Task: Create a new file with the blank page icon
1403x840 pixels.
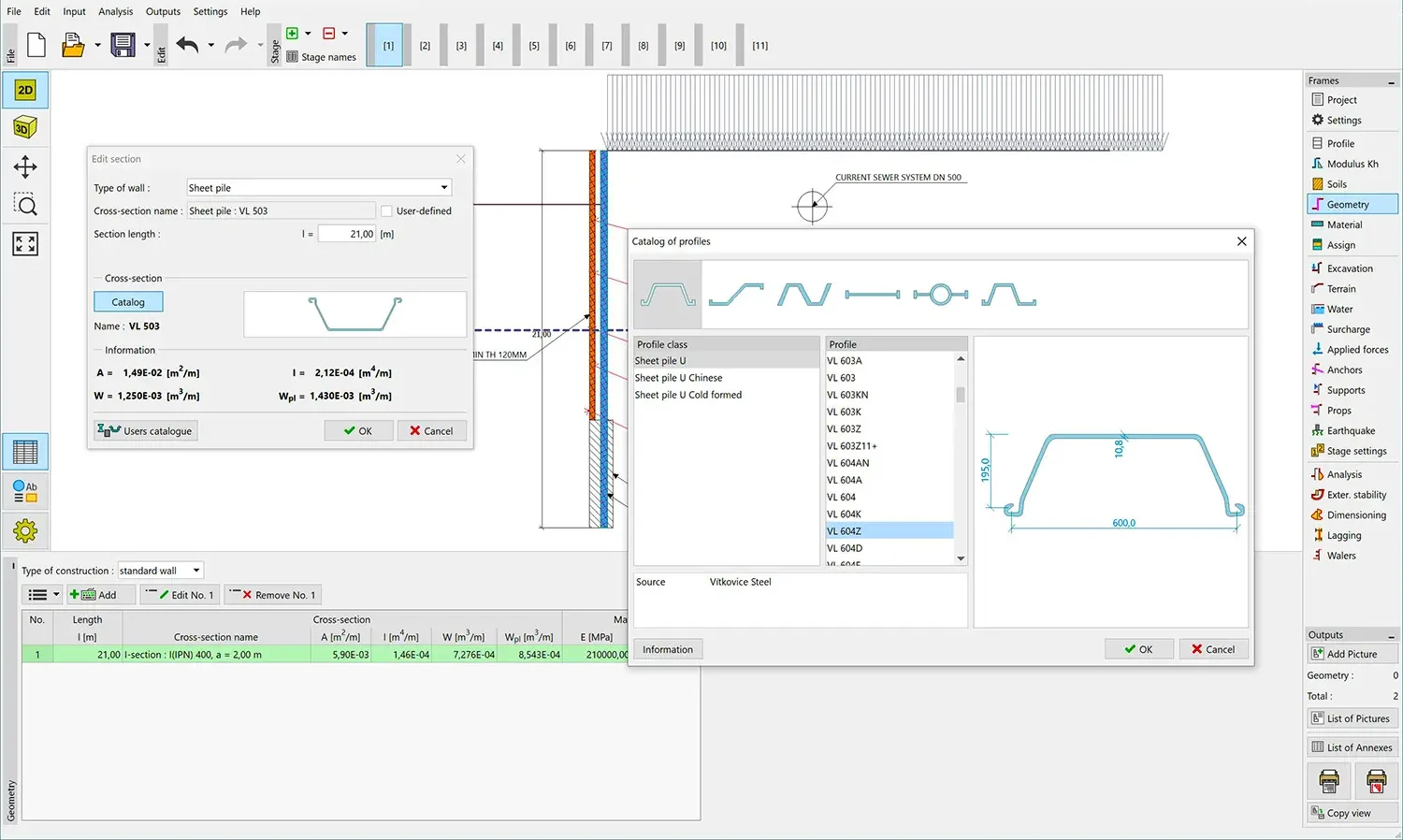Action: click(x=36, y=44)
